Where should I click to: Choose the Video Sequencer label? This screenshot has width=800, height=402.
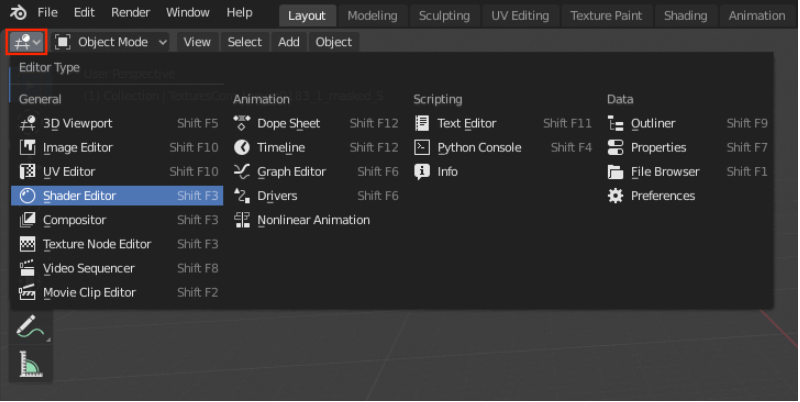point(89,268)
